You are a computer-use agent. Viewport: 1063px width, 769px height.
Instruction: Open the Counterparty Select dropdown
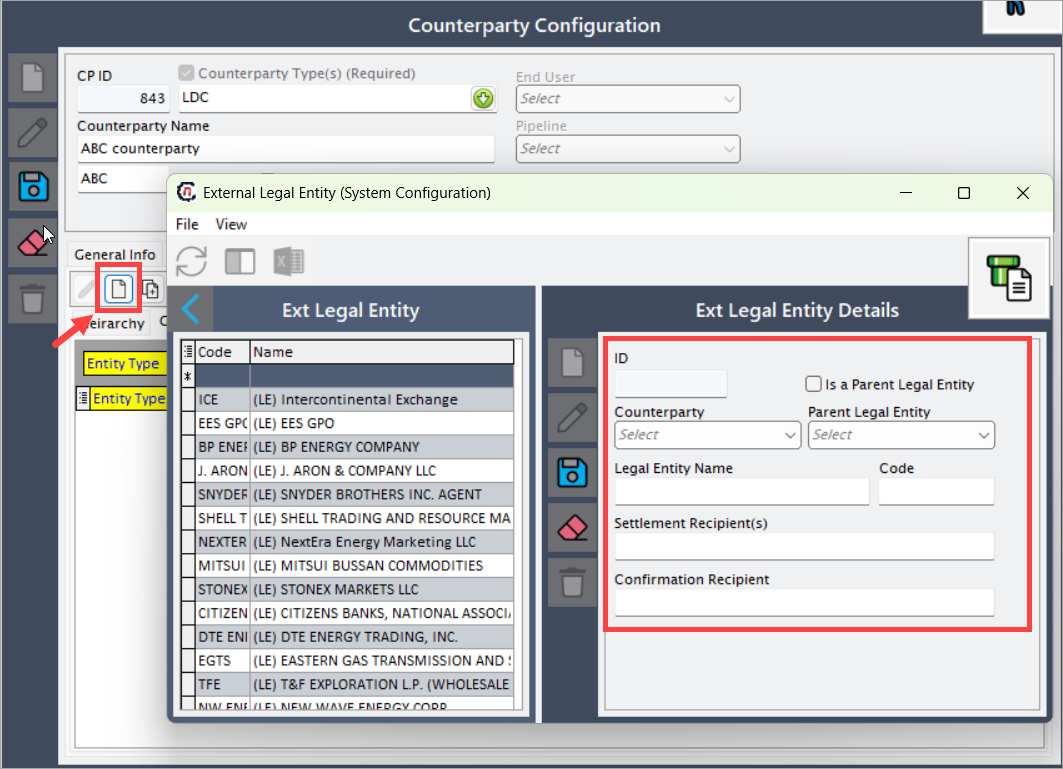[x=708, y=435]
